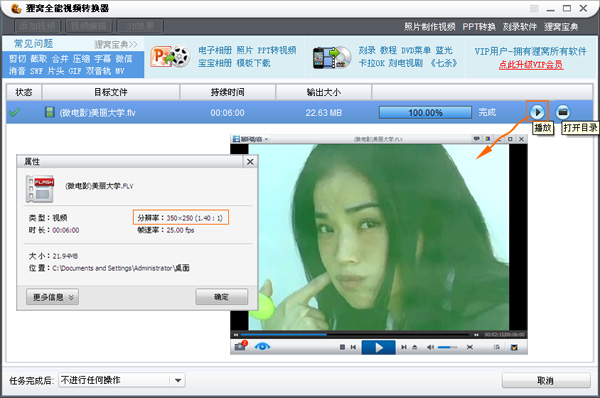Click the shield checkmark icon in player corner
The height and width of the screenshot is (398, 600).
514,347
